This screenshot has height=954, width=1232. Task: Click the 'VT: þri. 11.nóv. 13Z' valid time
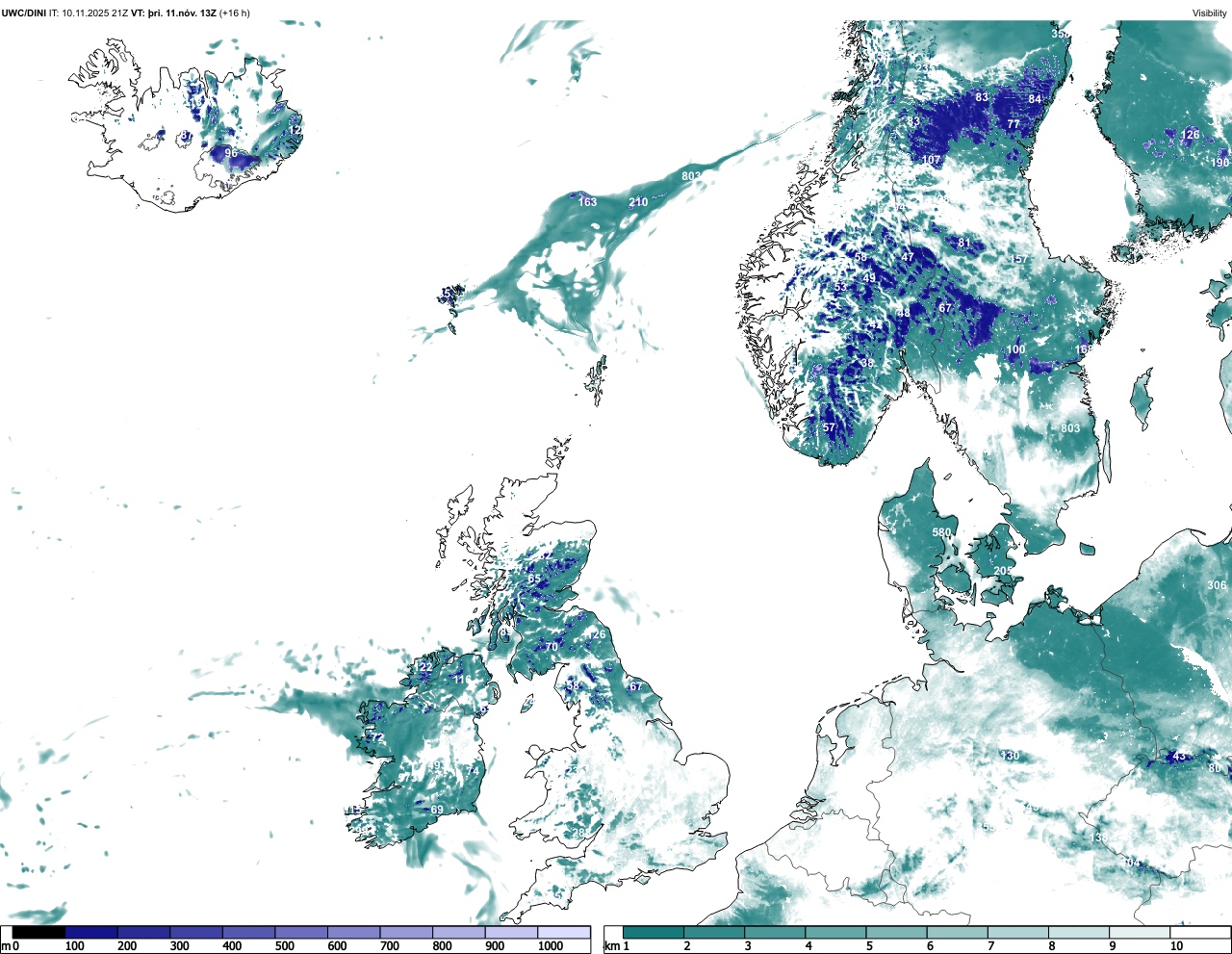coord(174,13)
